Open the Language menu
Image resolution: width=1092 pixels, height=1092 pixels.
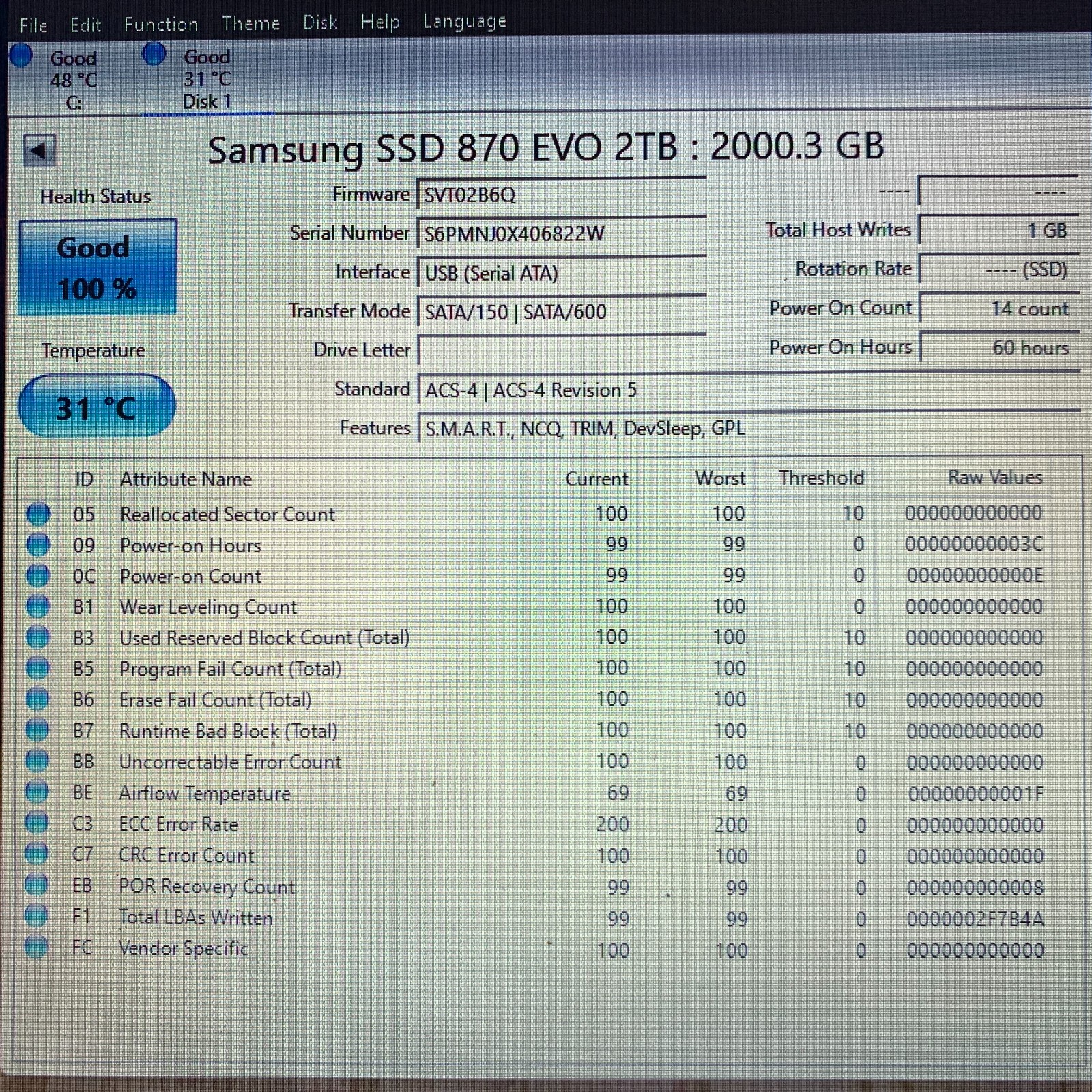tap(465, 22)
